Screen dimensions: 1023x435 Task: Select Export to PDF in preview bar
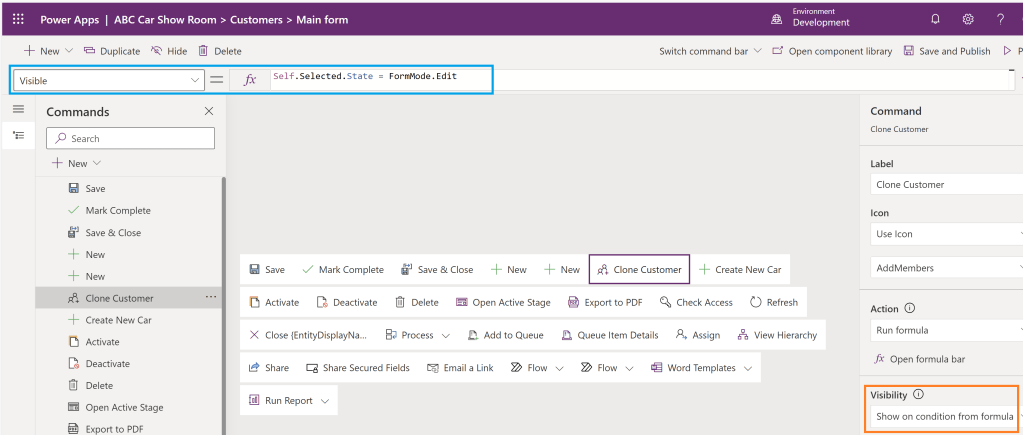coord(605,302)
